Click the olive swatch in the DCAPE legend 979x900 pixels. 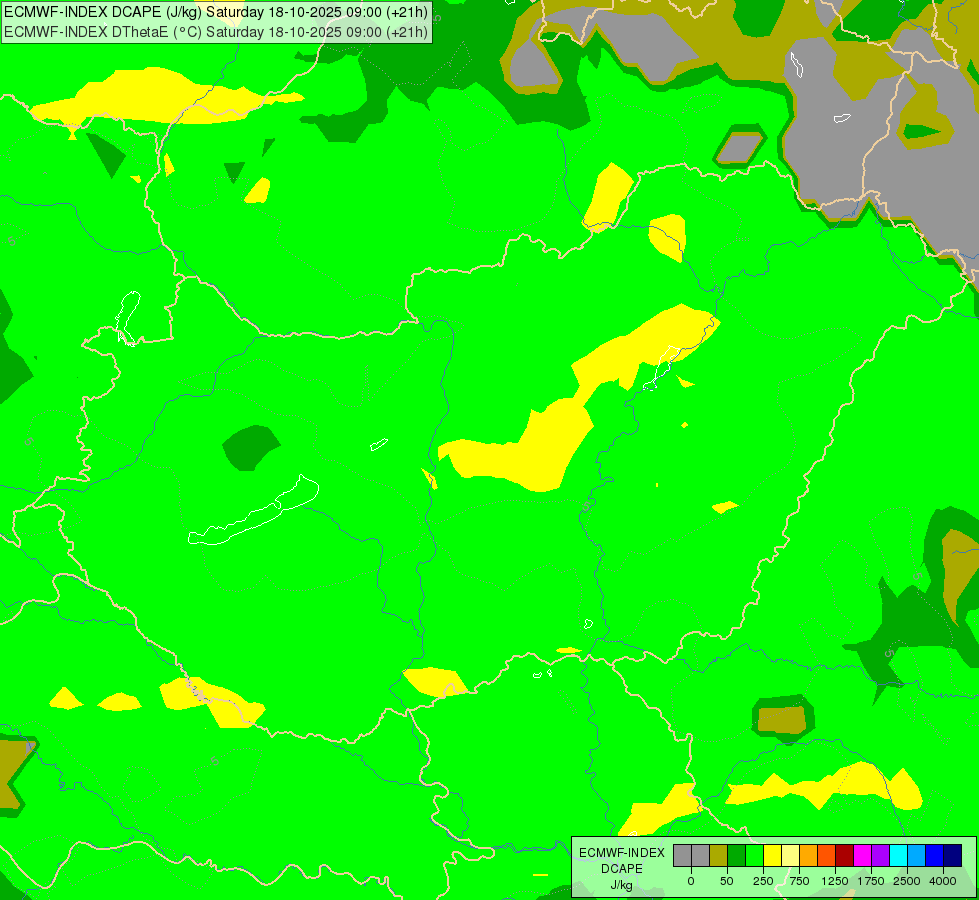coord(718,855)
